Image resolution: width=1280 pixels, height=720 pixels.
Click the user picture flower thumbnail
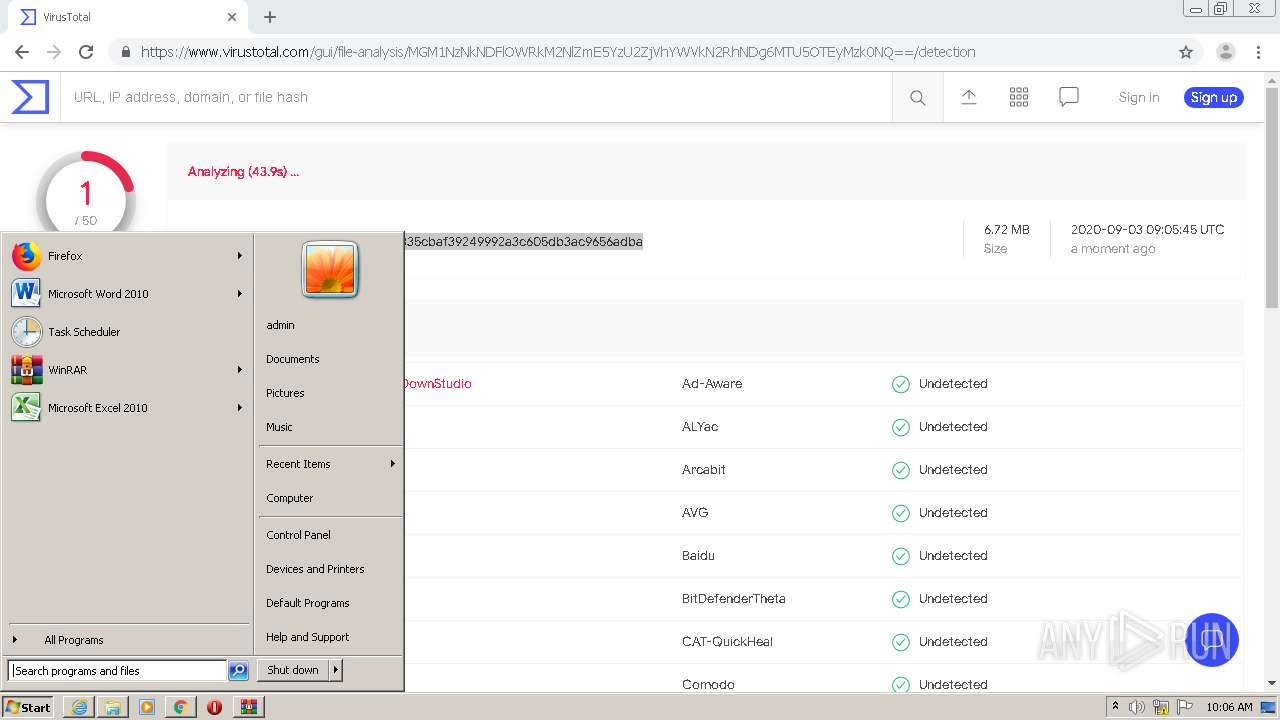pos(330,270)
